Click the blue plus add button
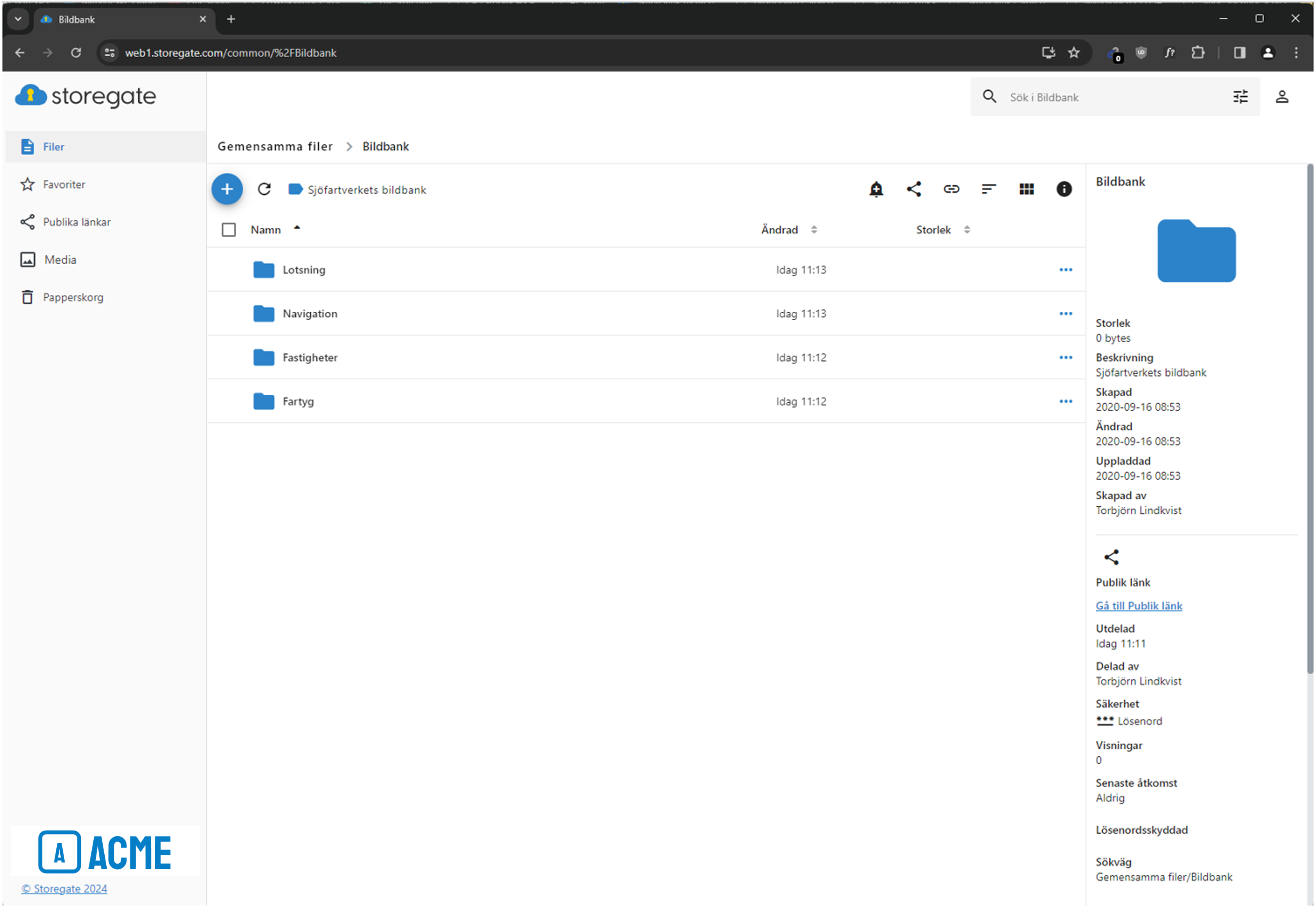This screenshot has height=906, width=1316. click(x=227, y=189)
